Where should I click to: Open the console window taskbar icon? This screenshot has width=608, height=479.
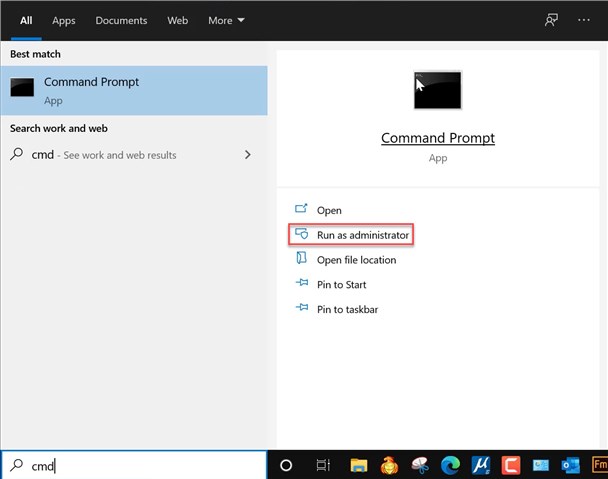(x=541, y=465)
